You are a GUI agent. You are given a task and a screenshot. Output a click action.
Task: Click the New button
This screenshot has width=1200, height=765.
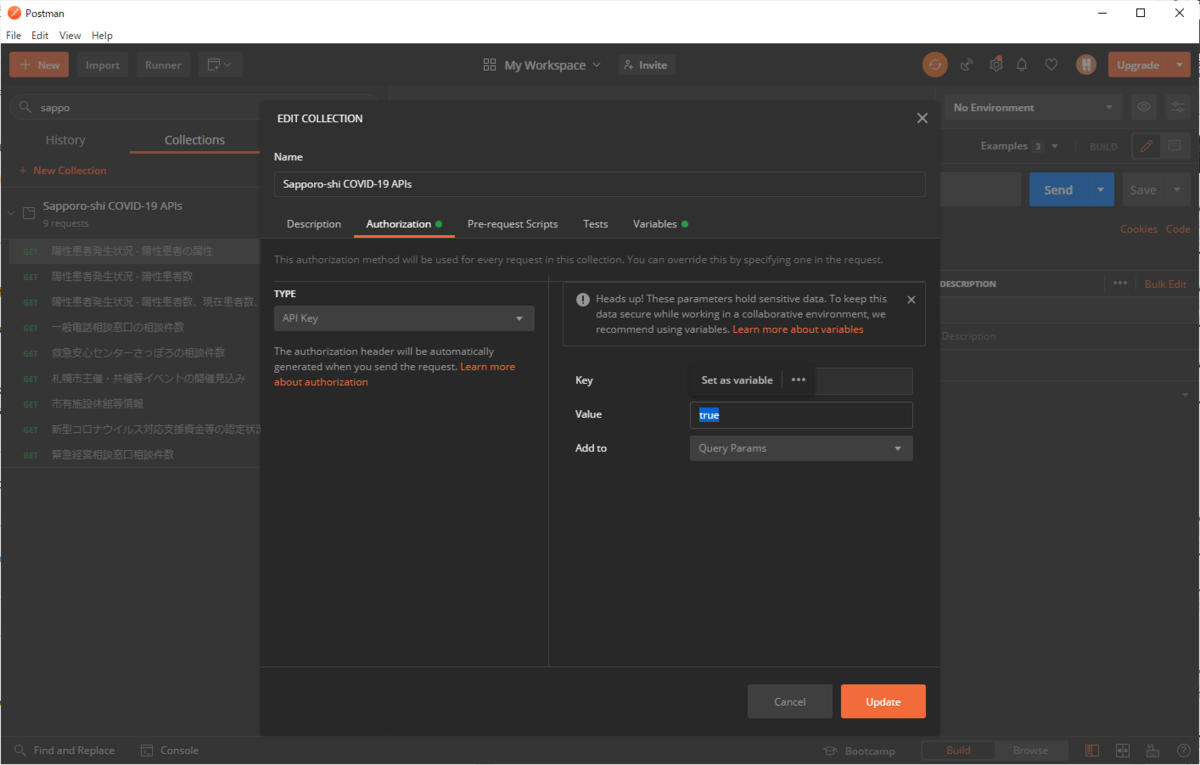click(39, 65)
